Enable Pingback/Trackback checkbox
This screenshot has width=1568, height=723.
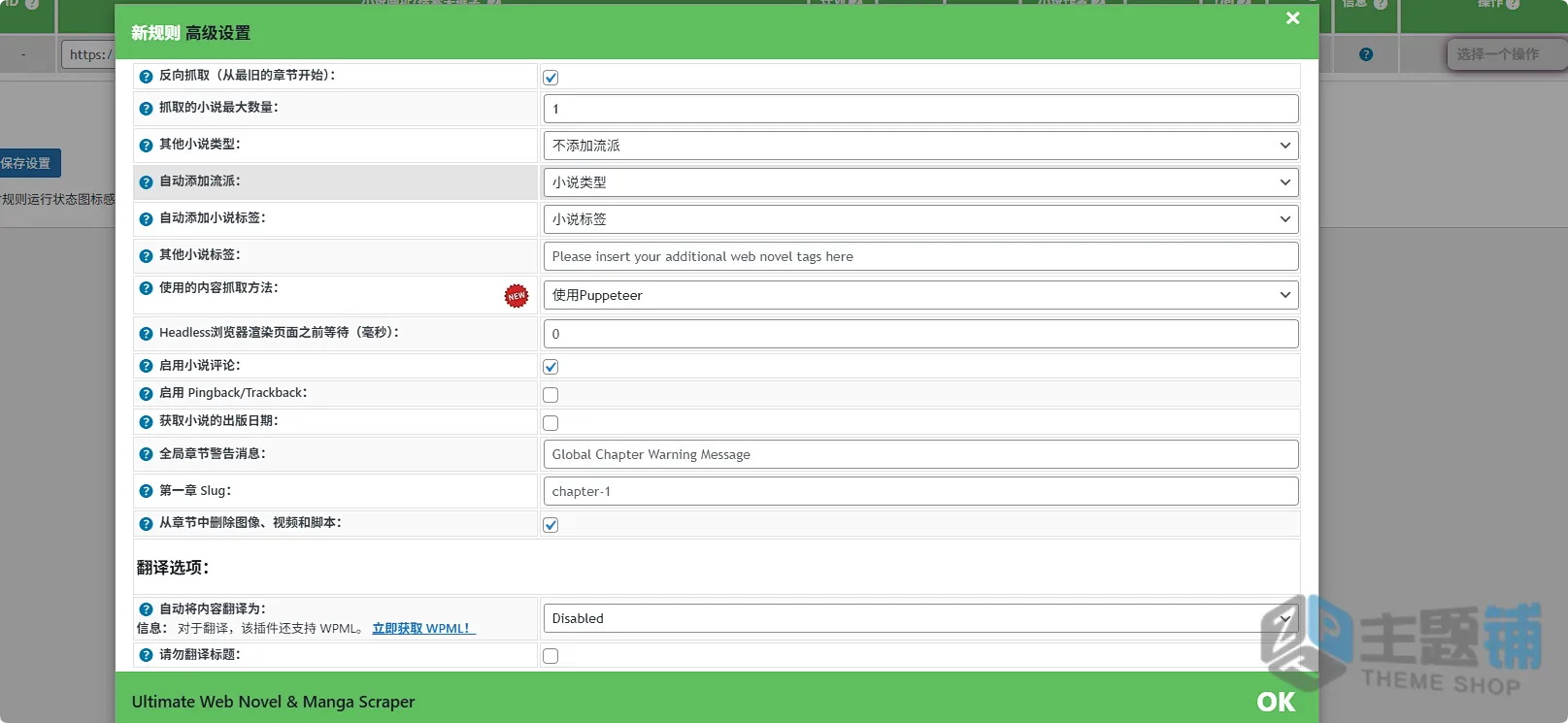pyautogui.click(x=550, y=395)
